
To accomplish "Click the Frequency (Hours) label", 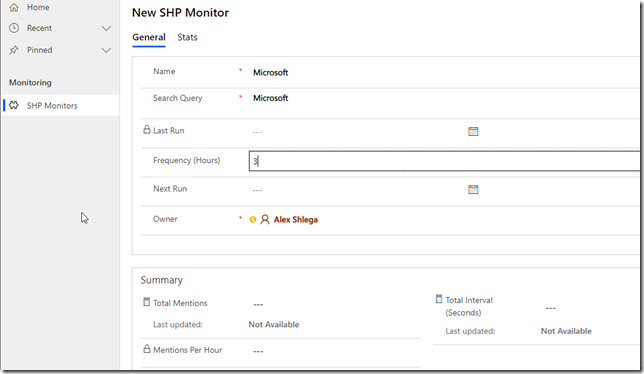I will [x=186, y=160].
